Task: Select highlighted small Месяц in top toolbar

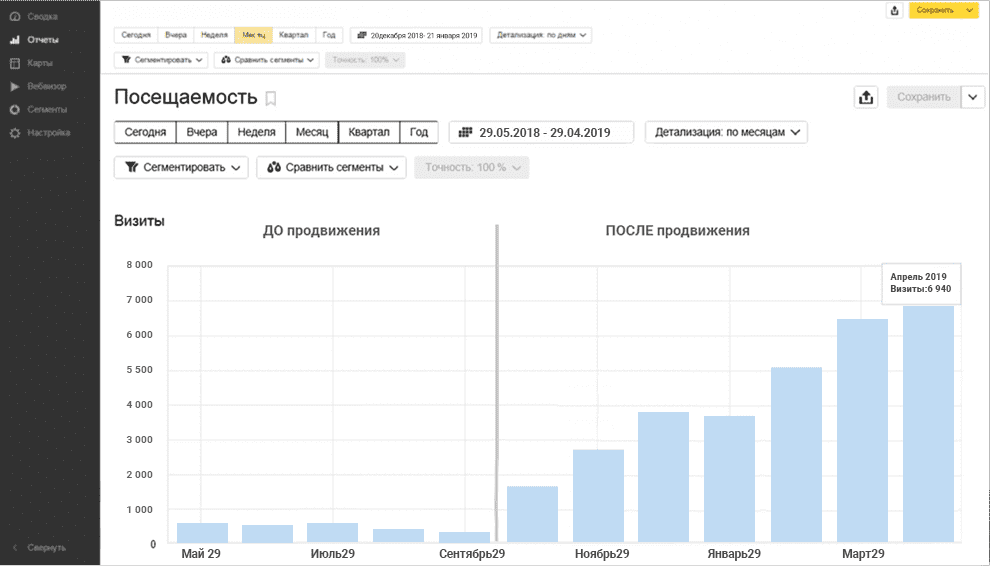Action: tap(253, 35)
